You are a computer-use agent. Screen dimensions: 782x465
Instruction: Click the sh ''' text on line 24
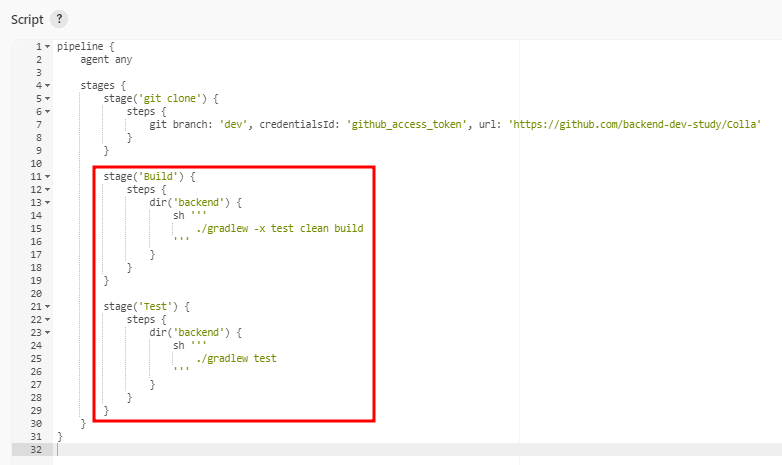pos(190,345)
